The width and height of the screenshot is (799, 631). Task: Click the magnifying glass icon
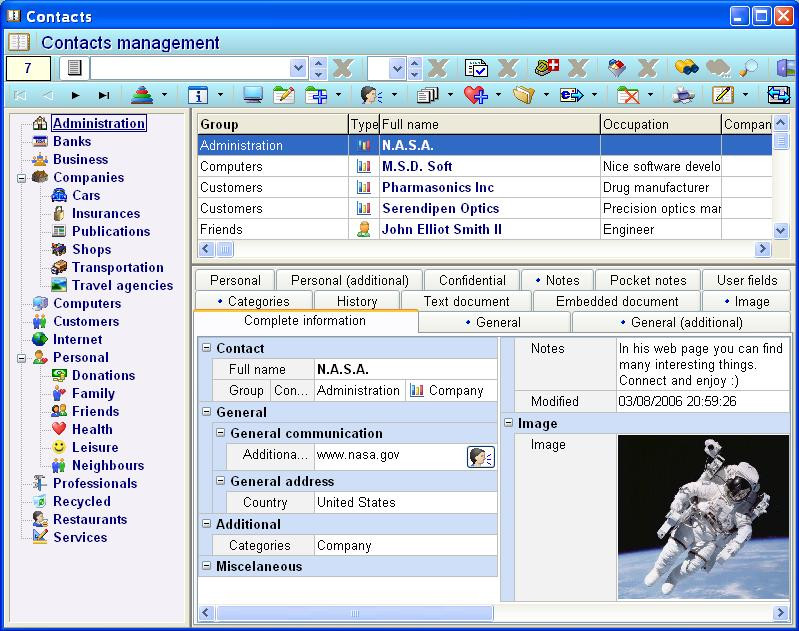(749, 68)
